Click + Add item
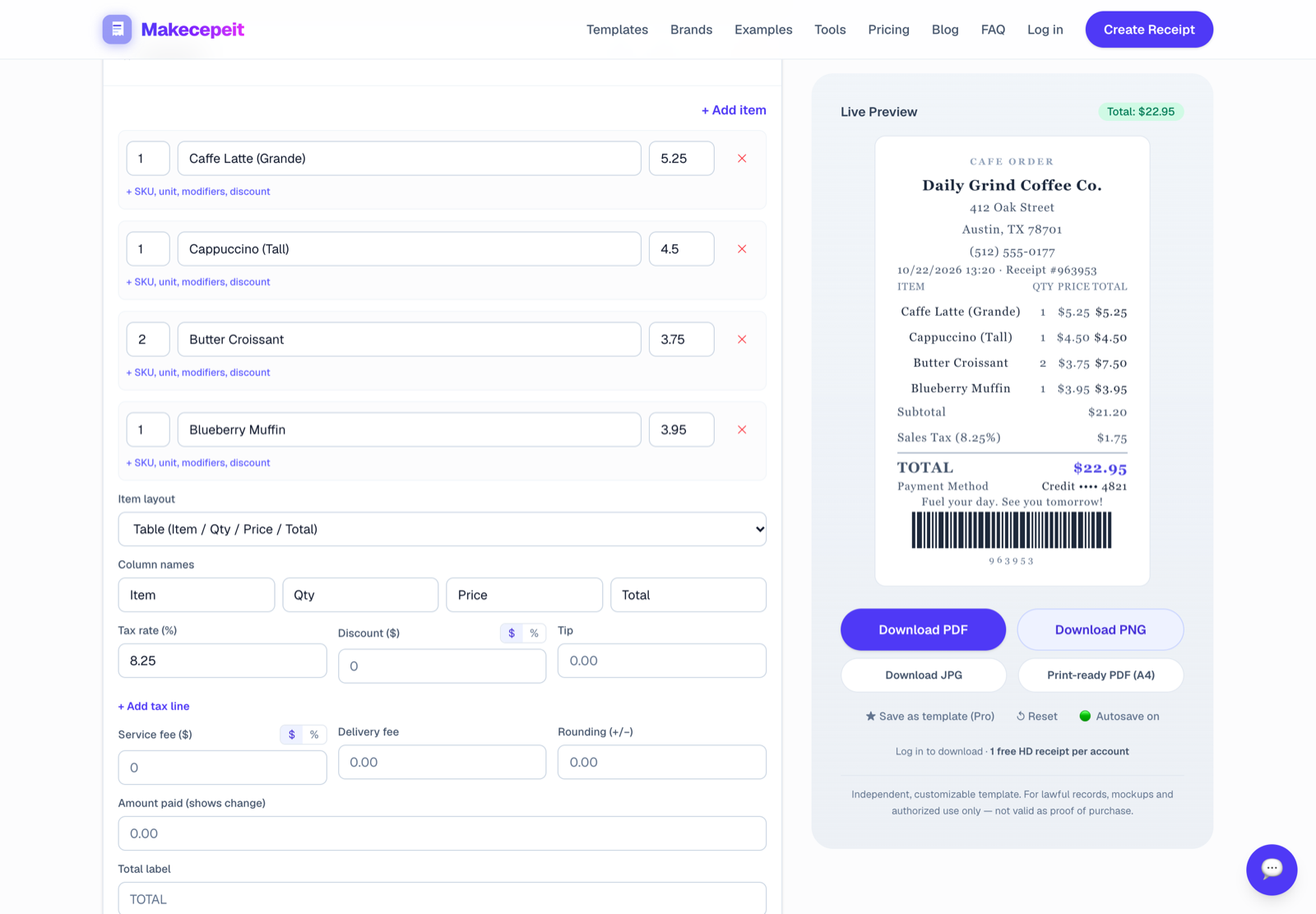 pyautogui.click(x=734, y=110)
